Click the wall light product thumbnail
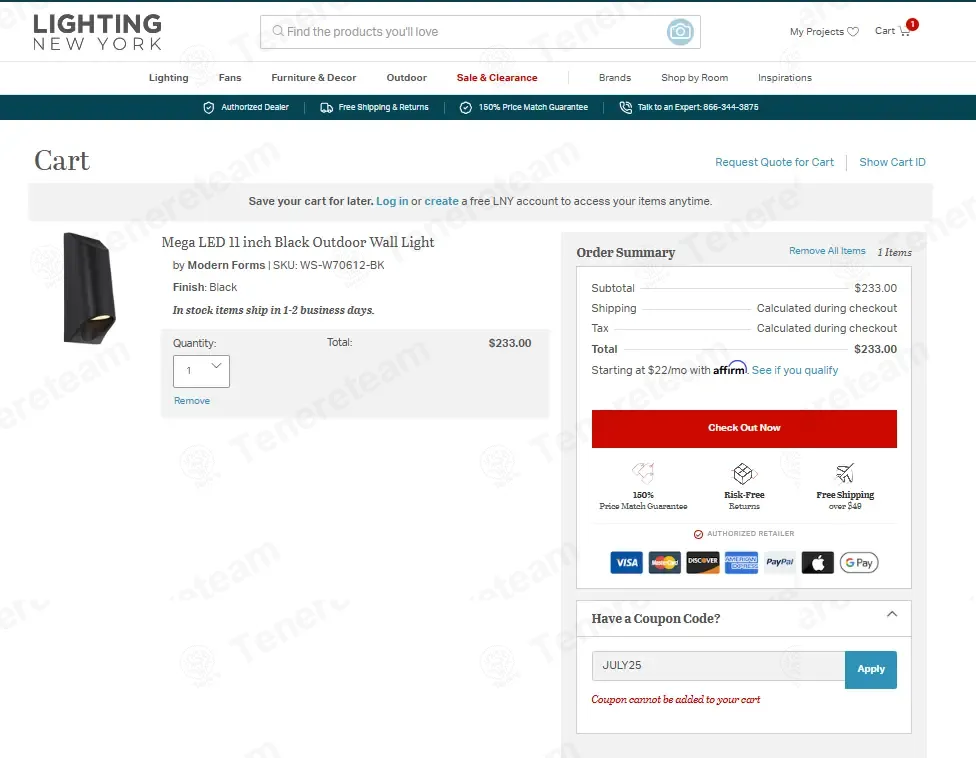Image resolution: width=976 pixels, height=758 pixels. tap(90, 288)
